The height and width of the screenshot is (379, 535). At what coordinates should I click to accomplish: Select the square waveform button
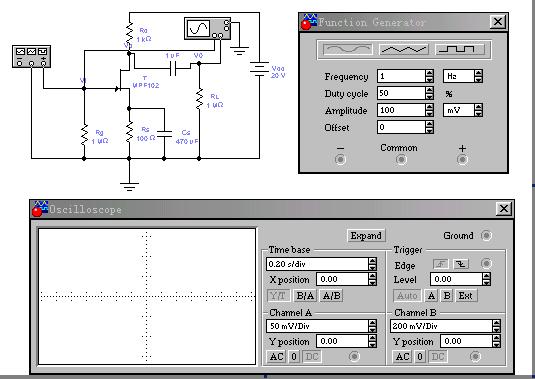(460, 50)
